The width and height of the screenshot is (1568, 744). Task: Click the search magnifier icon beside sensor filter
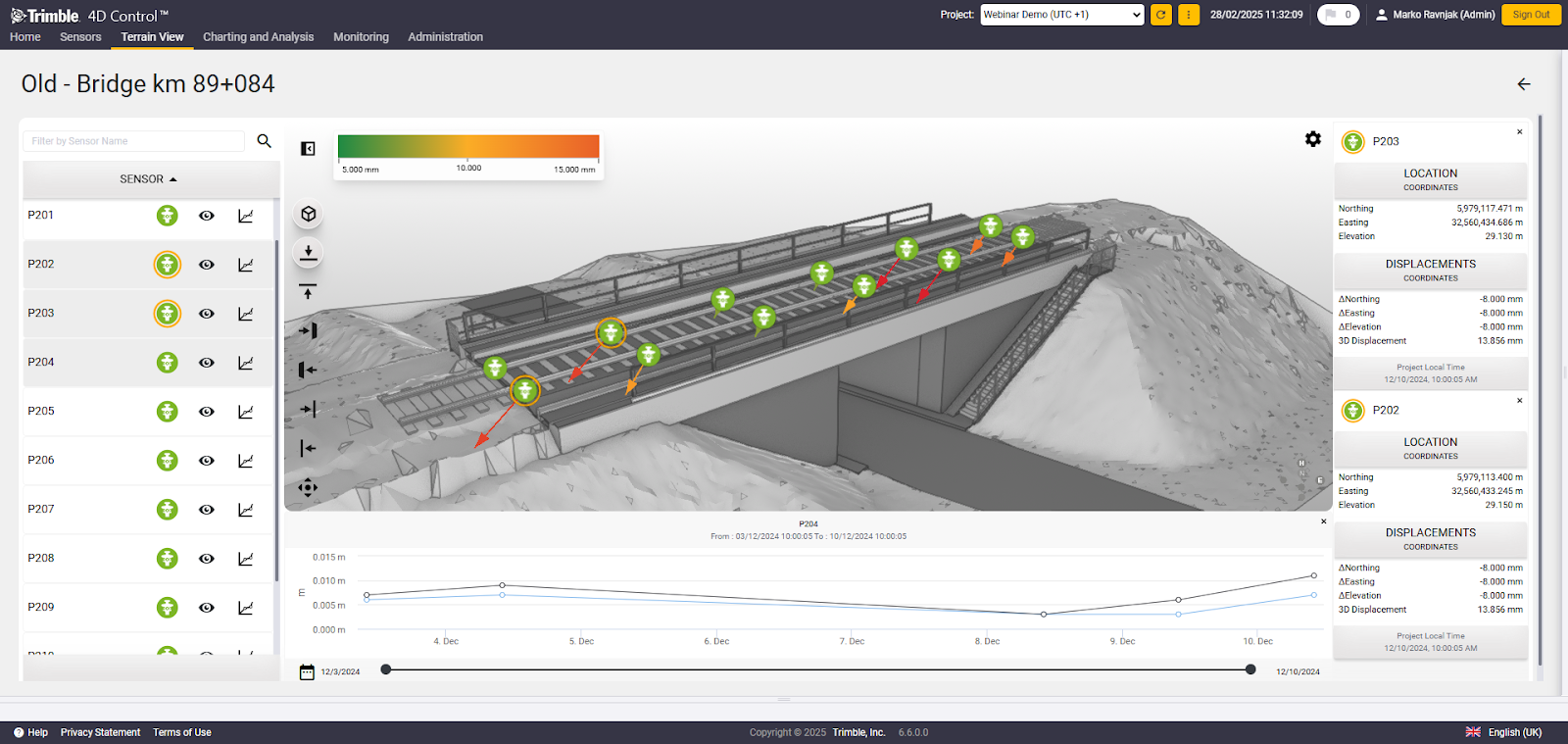pos(264,141)
